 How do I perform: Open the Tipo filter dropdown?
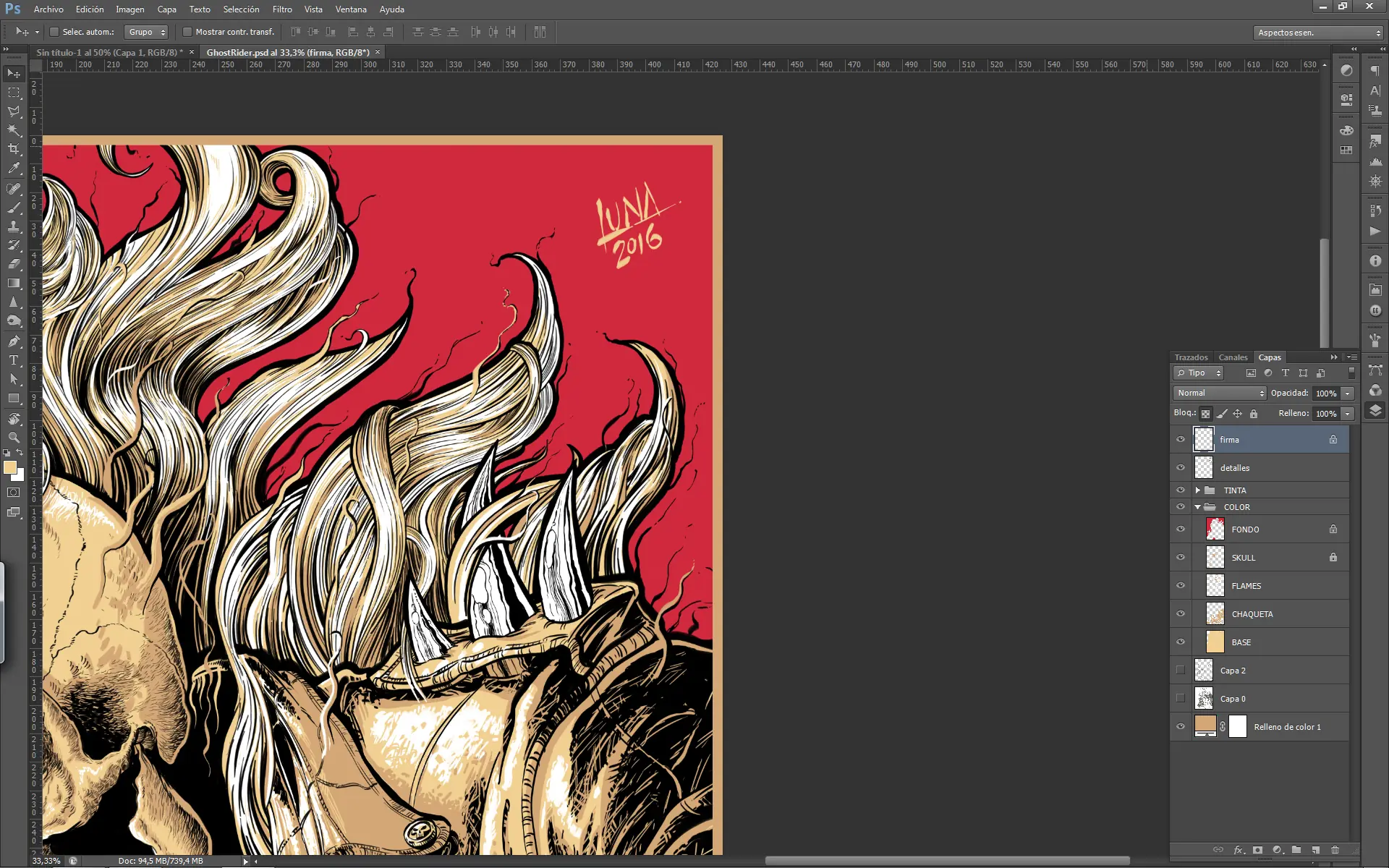tap(1198, 373)
